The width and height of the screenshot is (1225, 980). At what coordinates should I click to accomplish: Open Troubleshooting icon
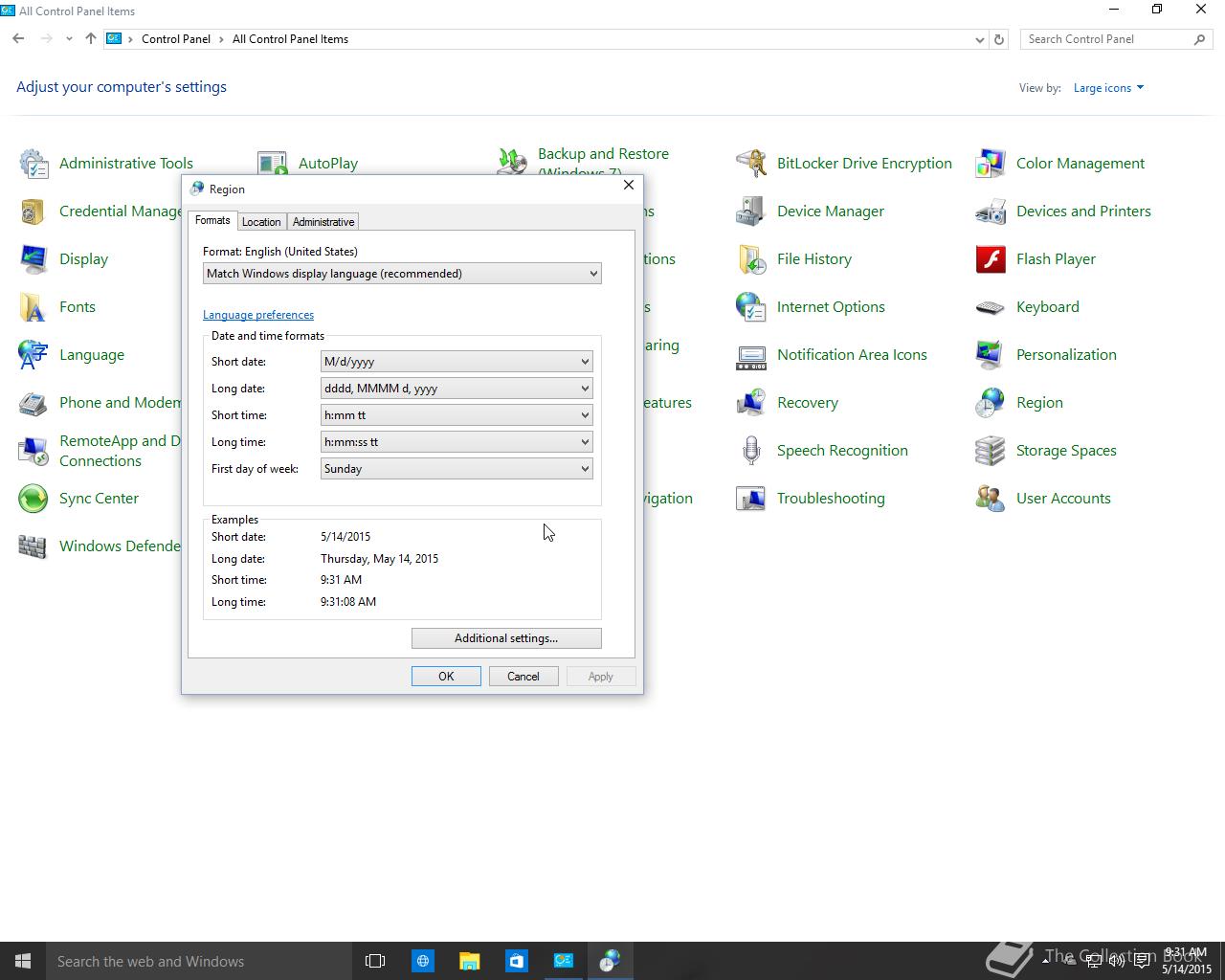pyautogui.click(x=751, y=499)
